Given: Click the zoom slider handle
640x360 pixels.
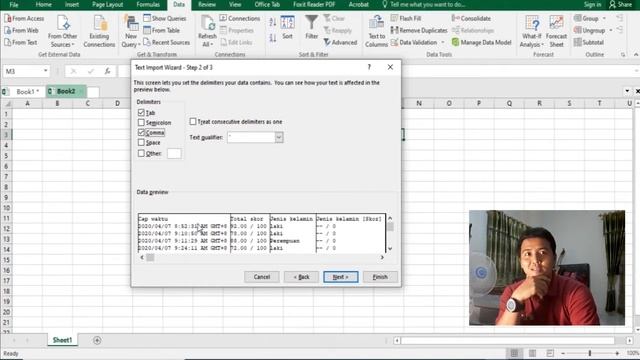Looking at the screenshot, I should coord(589,353).
